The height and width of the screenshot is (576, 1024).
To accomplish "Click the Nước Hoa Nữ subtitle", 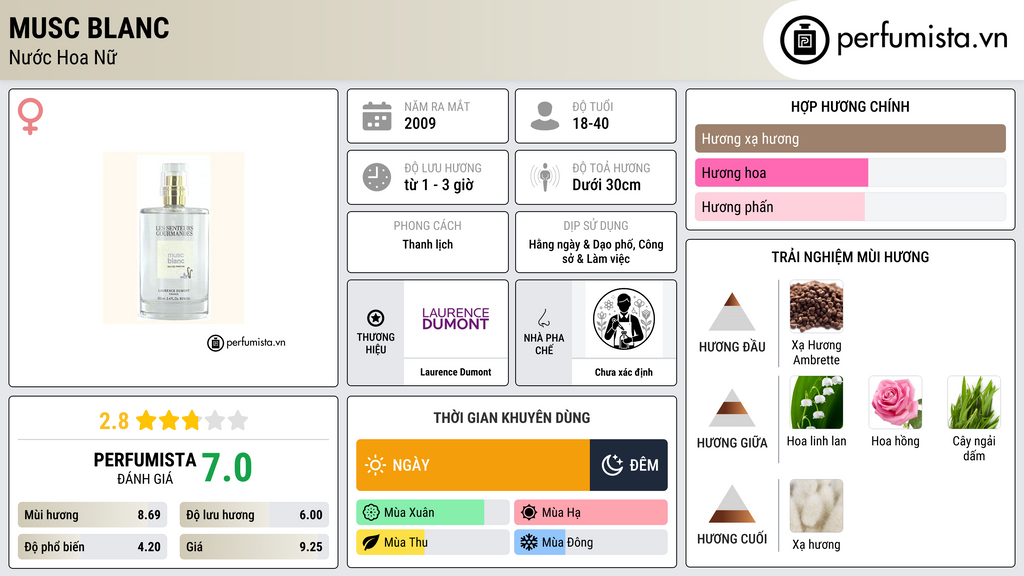I will pos(63,57).
